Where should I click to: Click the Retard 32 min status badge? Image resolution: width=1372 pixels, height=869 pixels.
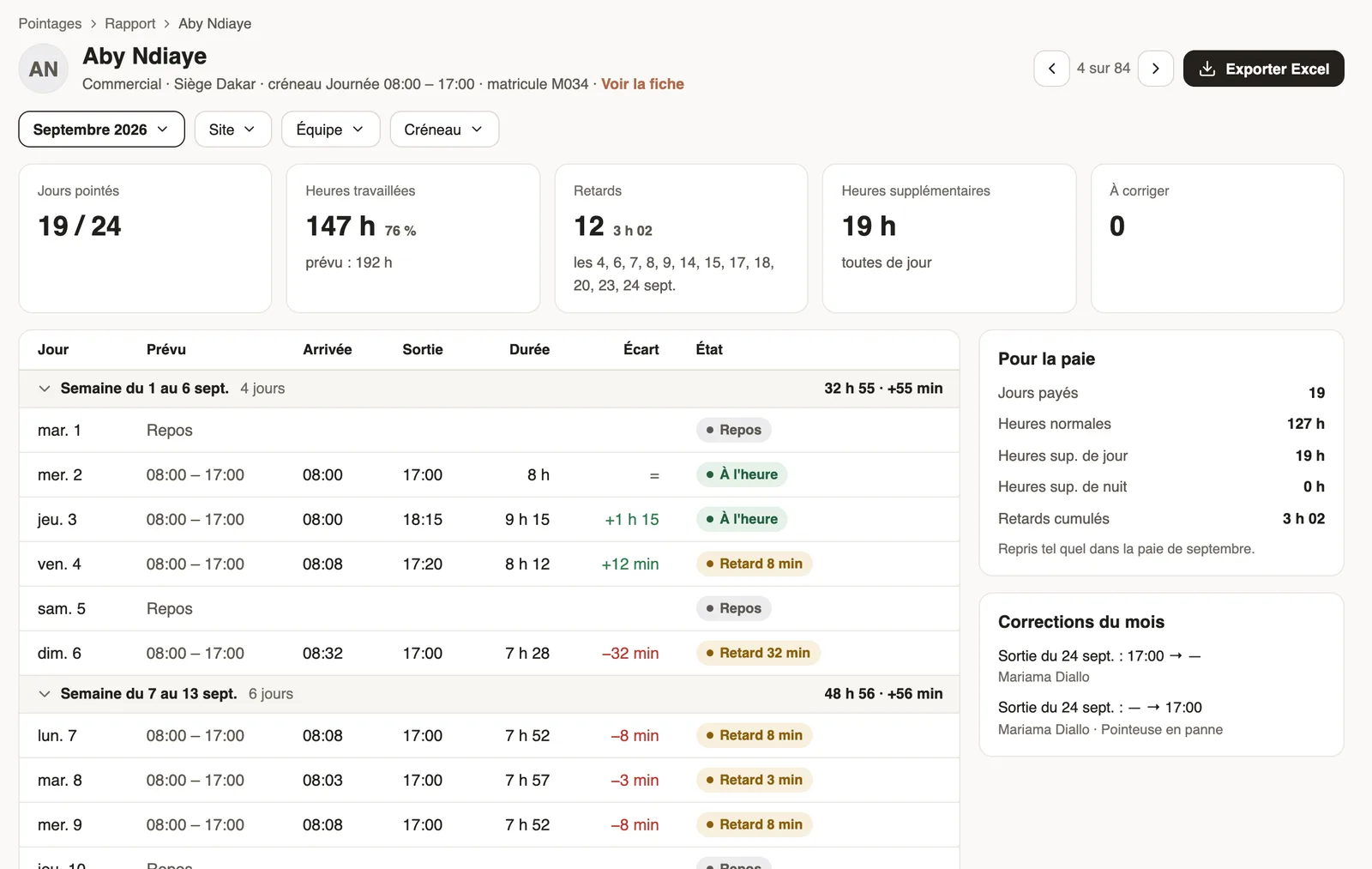click(x=758, y=653)
